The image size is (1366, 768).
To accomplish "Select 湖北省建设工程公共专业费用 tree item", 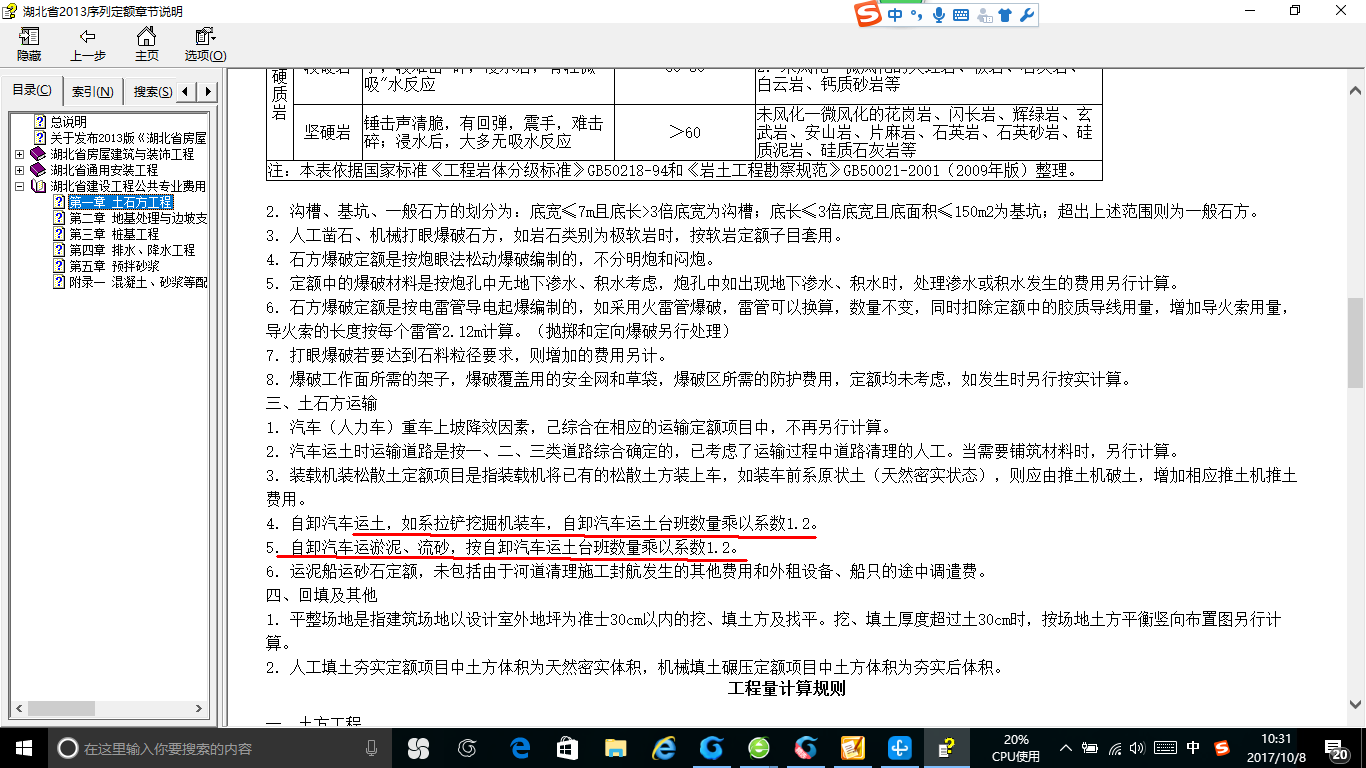I will coord(128,186).
